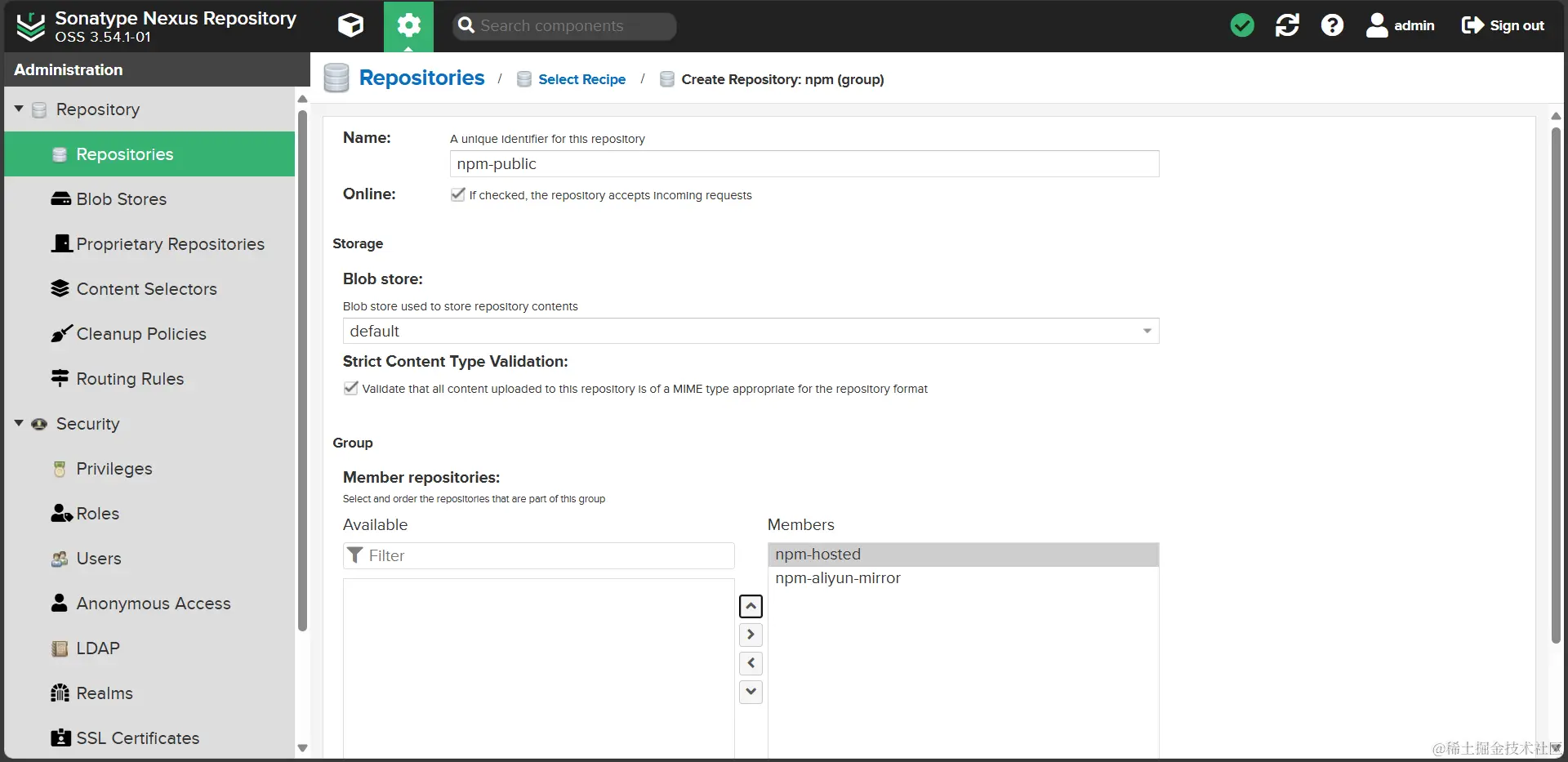Click the refresh arrows icon
Viewport: 1568px width, 762px height.
coord(1287,25)
